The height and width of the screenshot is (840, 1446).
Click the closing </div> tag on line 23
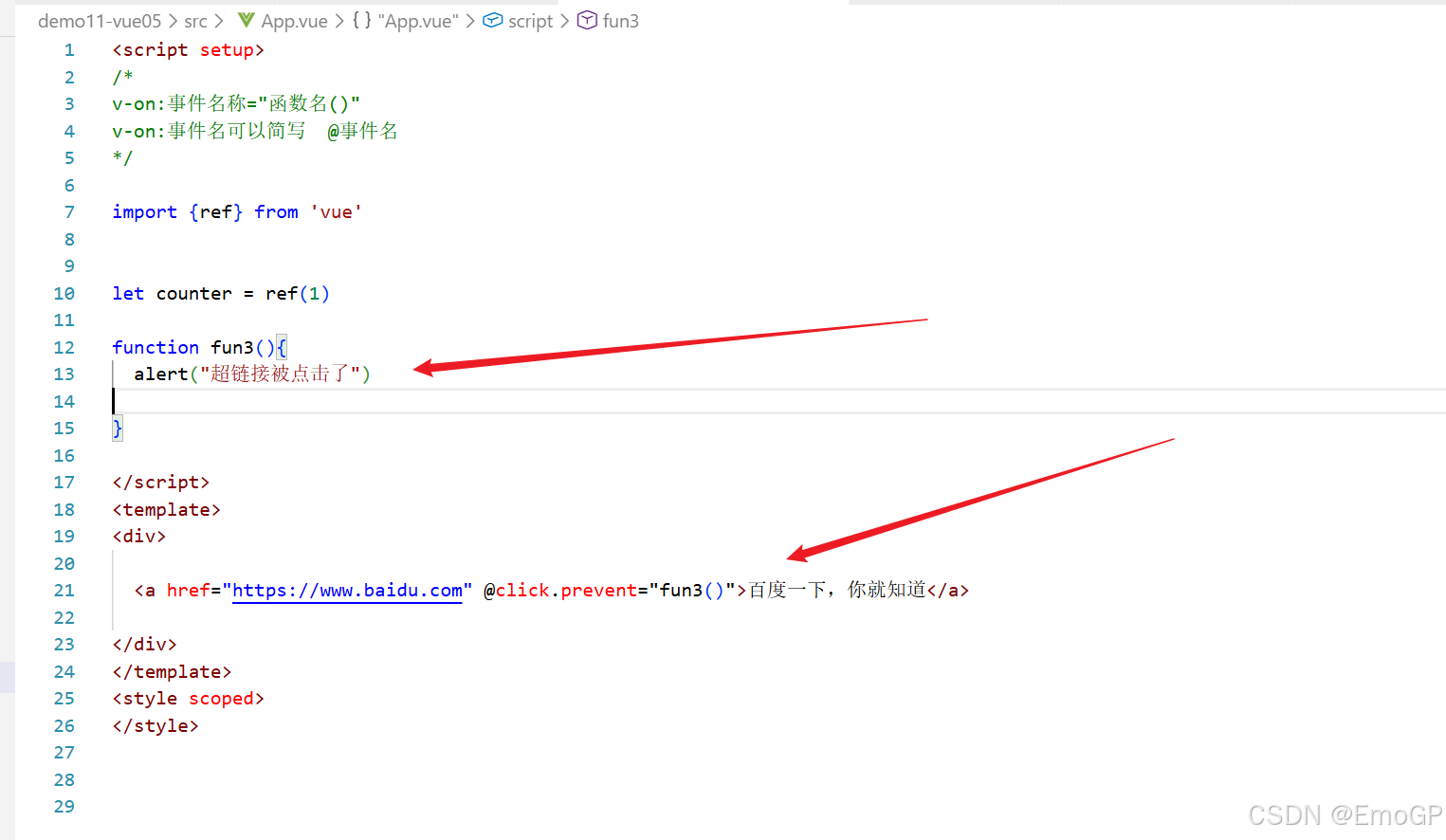pyautogui.click(x=144, y=645)
